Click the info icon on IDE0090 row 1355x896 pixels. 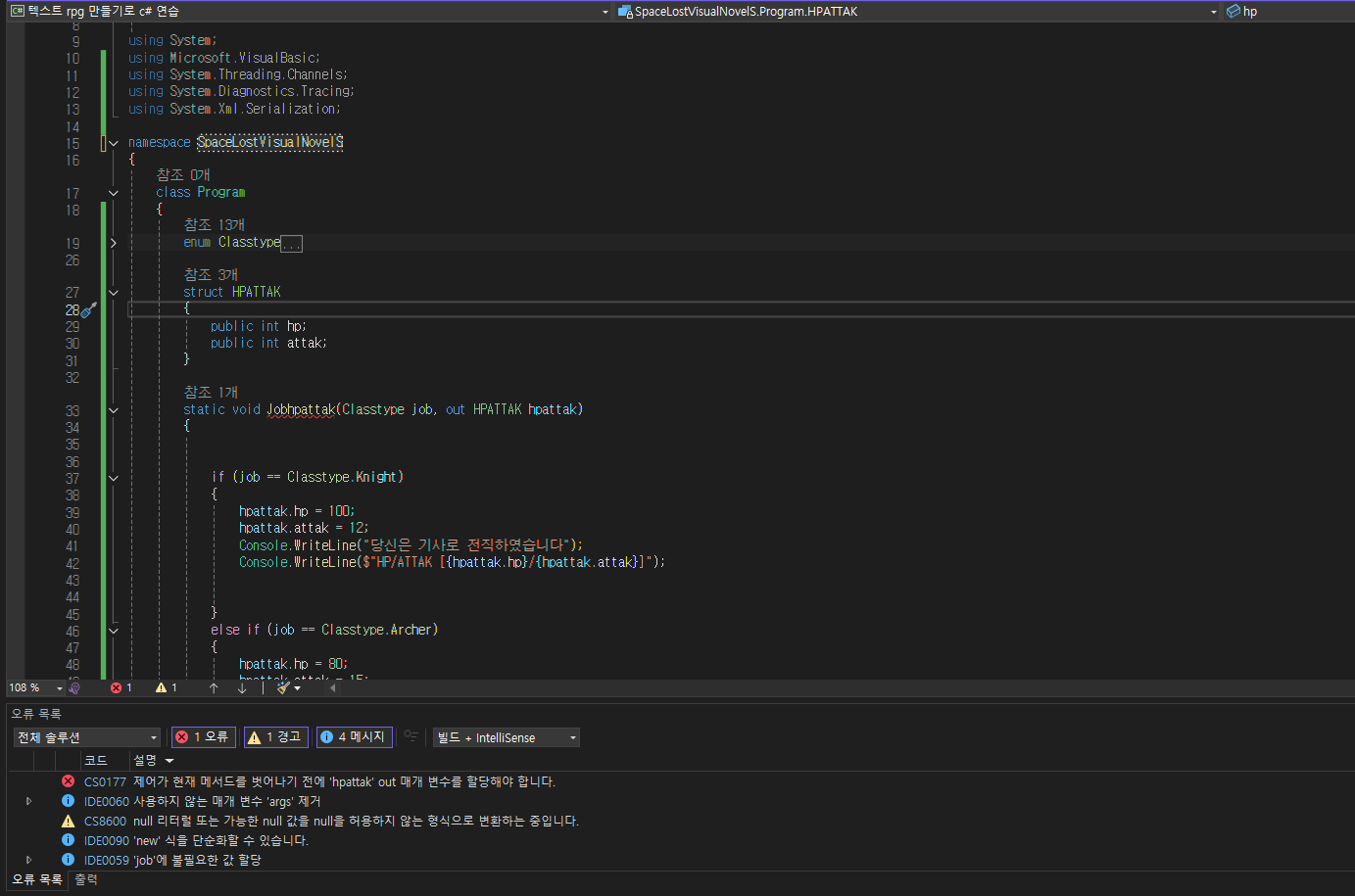68,840
